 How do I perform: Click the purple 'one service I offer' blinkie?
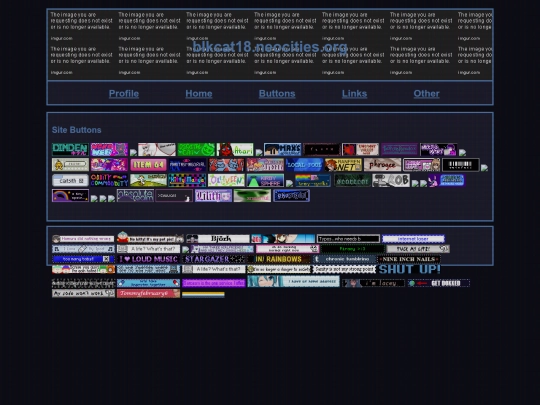(x=214, y=283)
